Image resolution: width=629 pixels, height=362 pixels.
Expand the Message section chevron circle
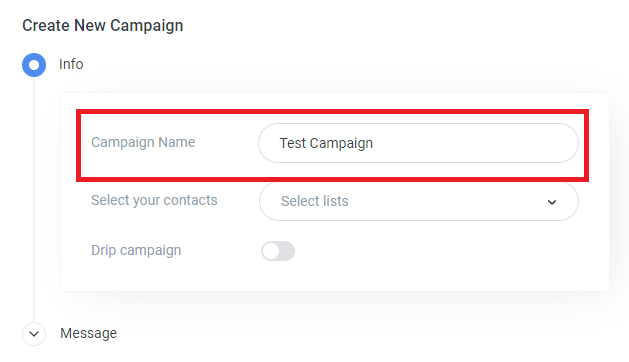[x=34, y=334]
